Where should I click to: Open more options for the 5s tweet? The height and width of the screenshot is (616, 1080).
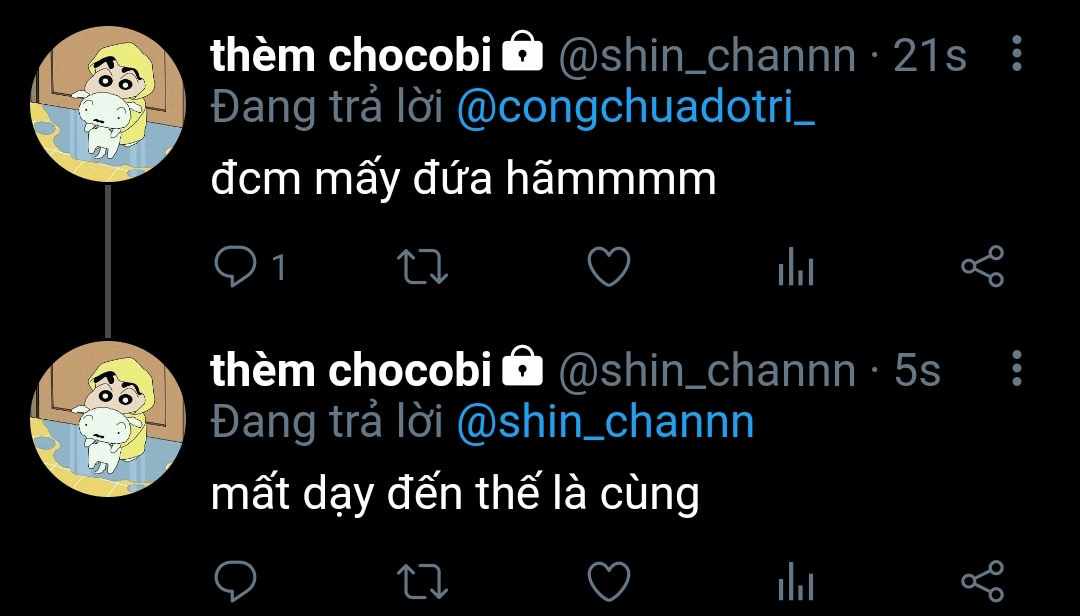[x=1016, y=369]
